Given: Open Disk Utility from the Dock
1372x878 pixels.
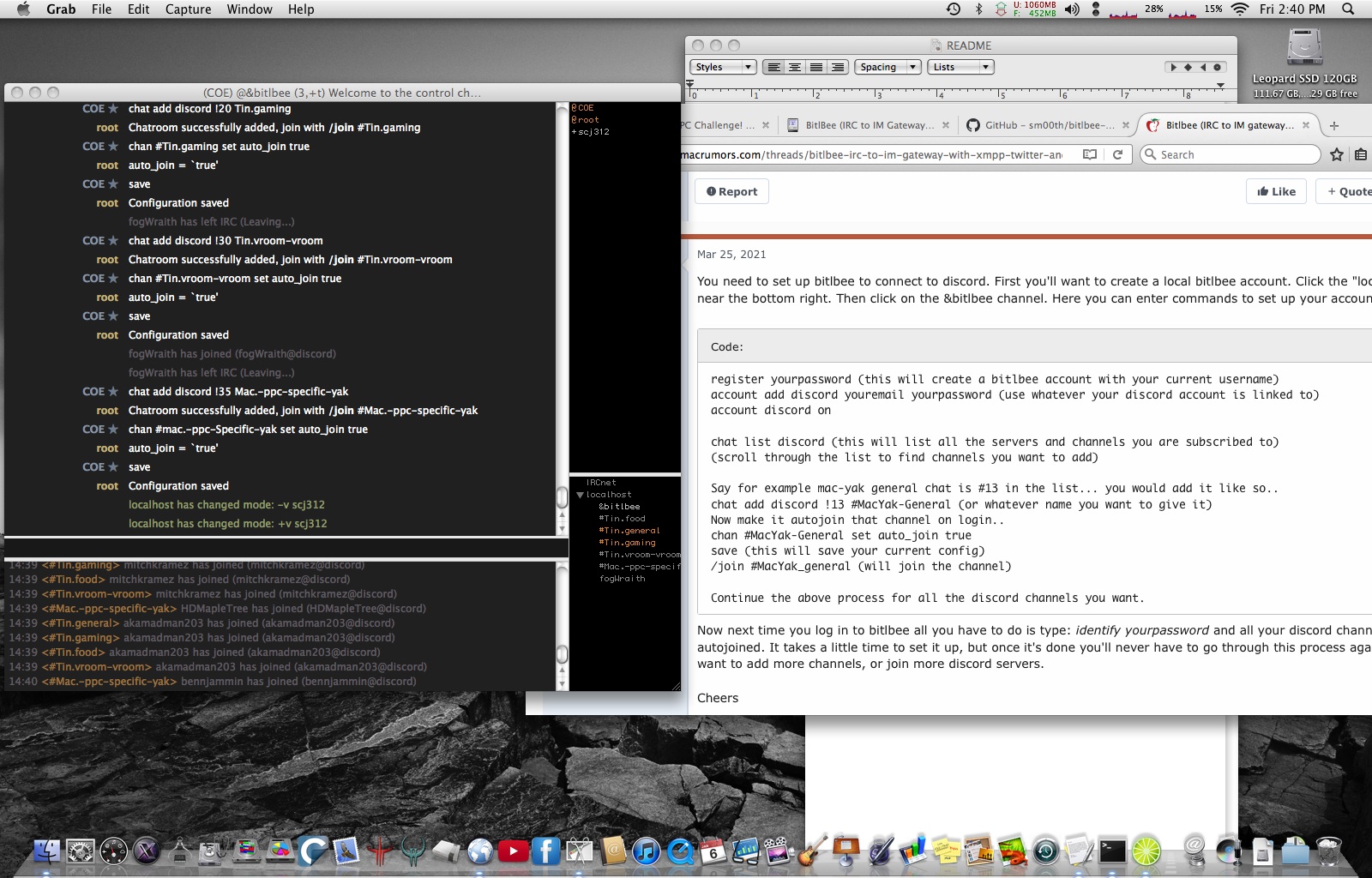Looking at the screenshot, I should (x=213, y=851).
